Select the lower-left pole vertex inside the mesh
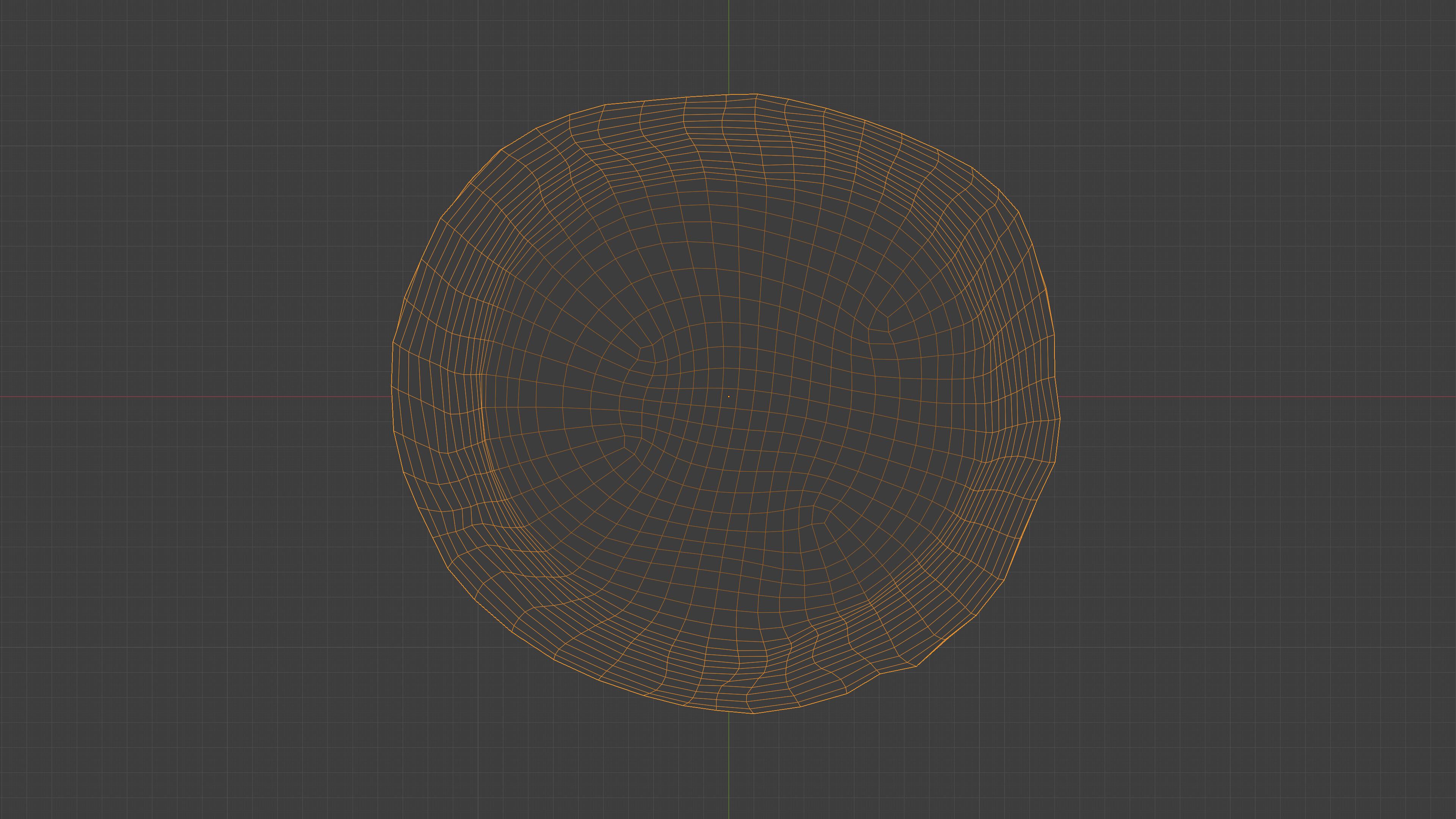Viewport: 1456px width, 819px height. (624, 448)
